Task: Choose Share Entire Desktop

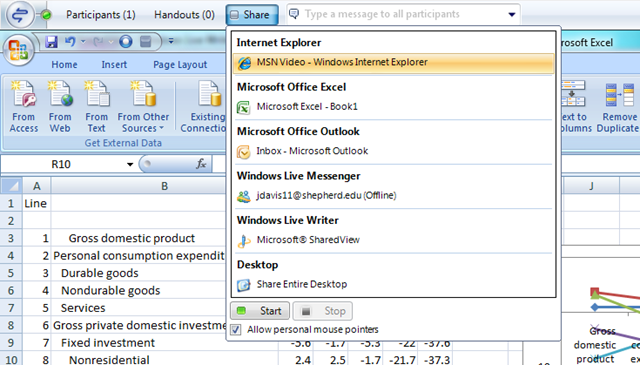Action: pyautogui.click(x=393, y=285)
